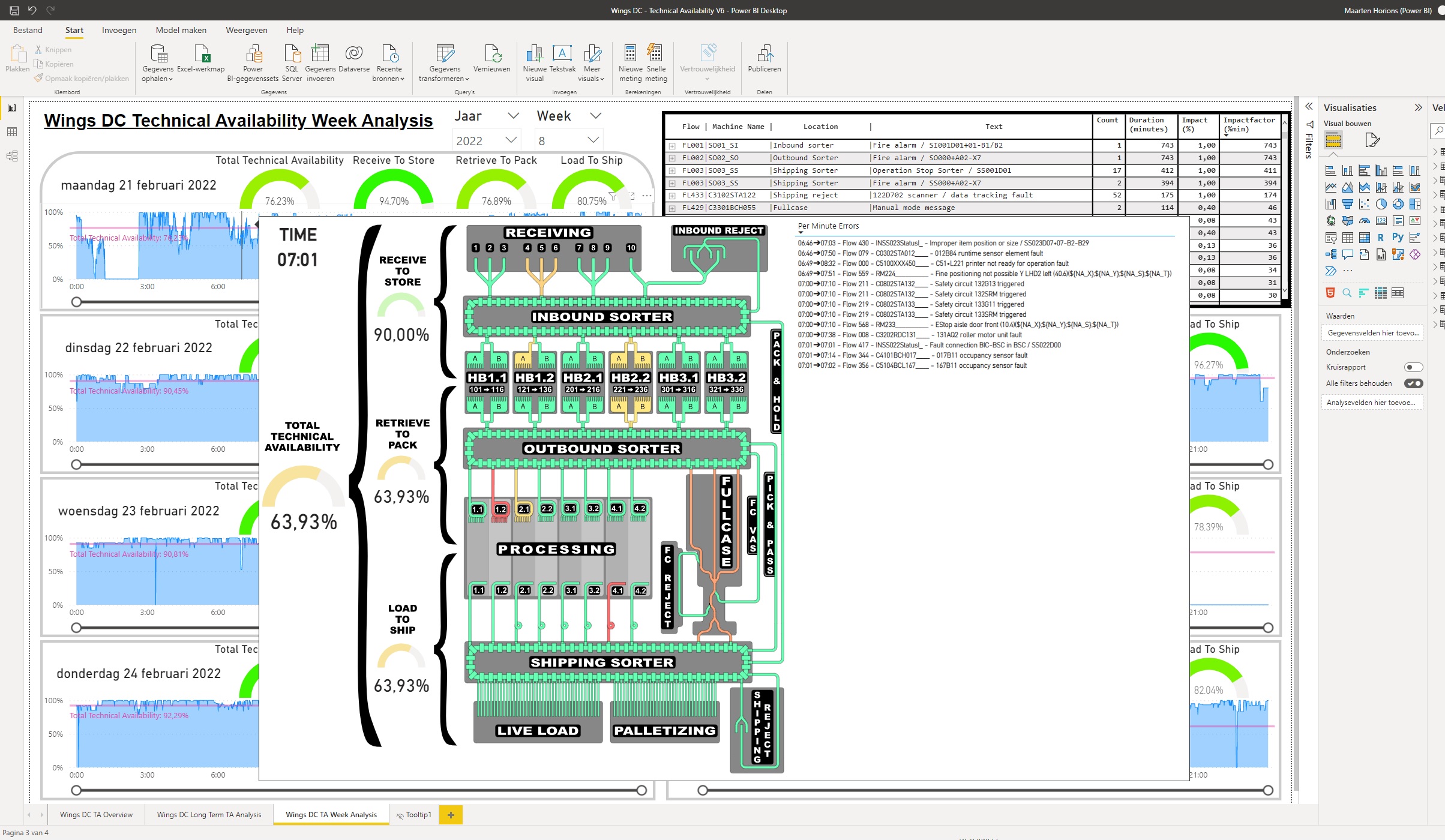Click the add new page plus button

pyautogui.click(x=451, y=814)
